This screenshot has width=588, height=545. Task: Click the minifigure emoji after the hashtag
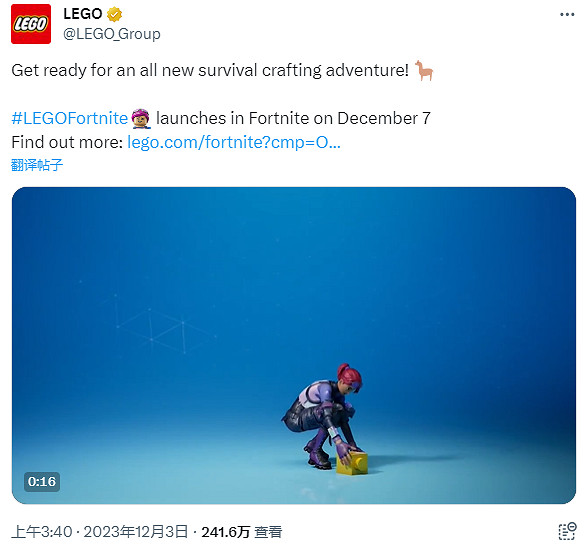click(141, 119)
